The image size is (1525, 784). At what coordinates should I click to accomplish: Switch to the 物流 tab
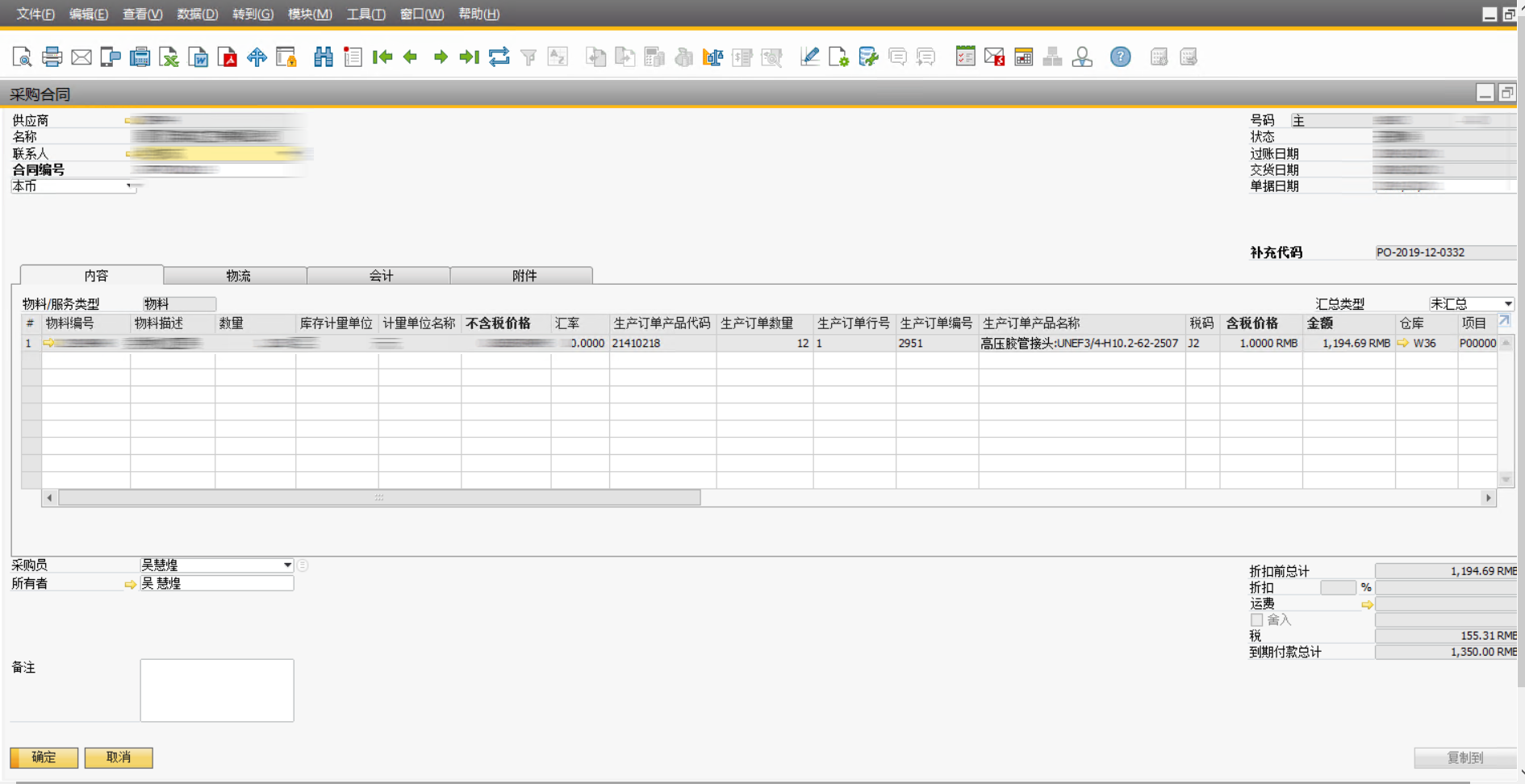point(237,276)
